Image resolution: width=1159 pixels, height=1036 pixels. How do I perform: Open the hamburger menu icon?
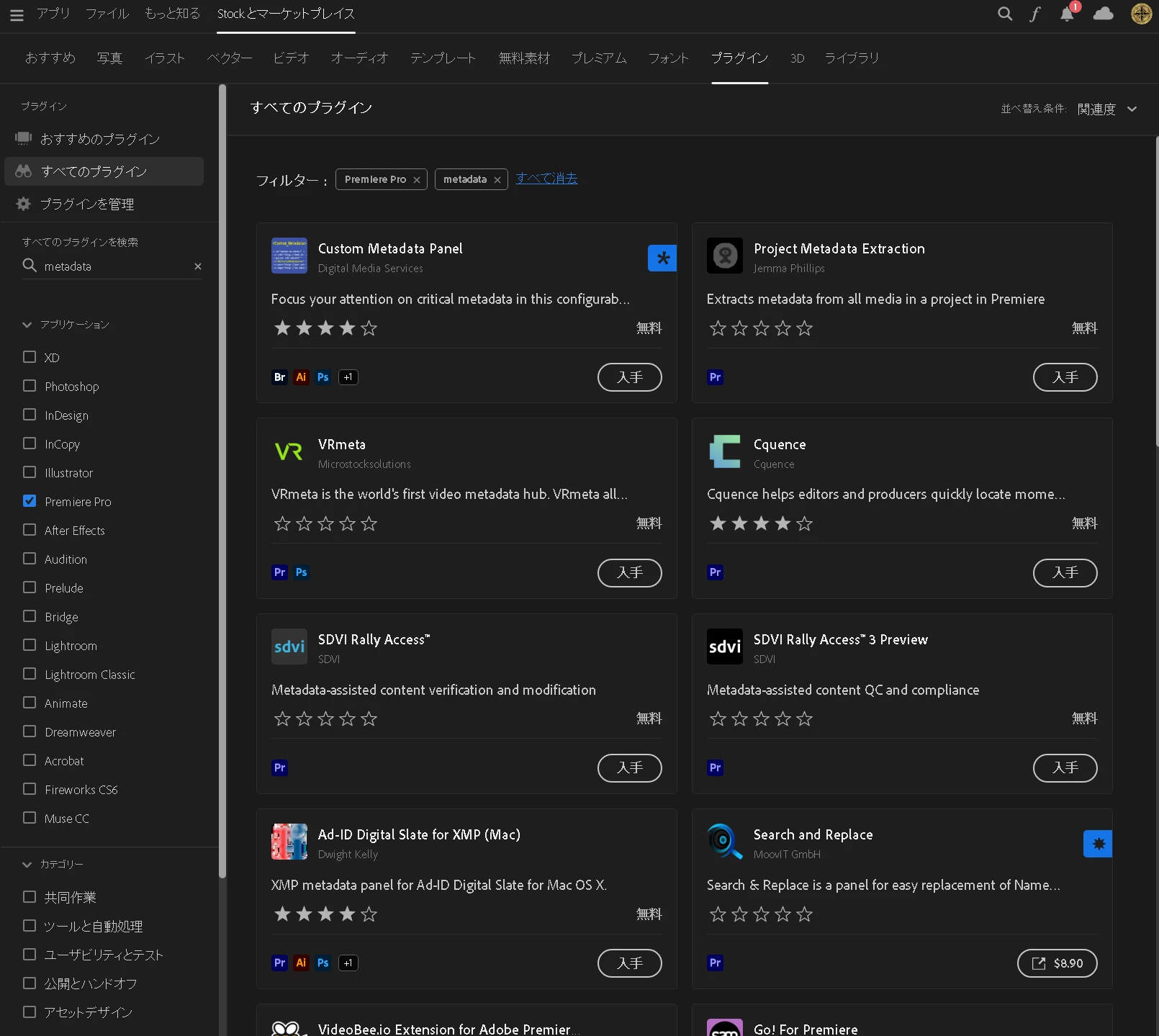tap(17, 14)
